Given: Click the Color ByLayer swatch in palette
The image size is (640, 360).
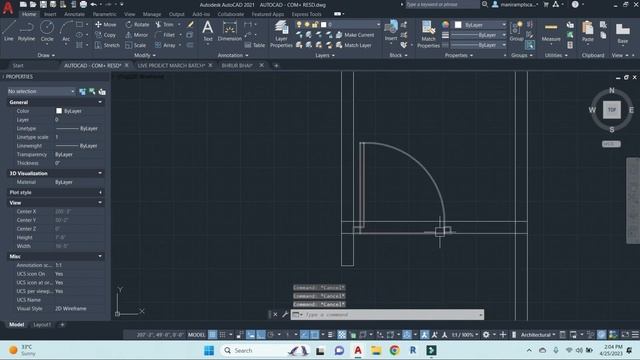Looking at the screenshot, I should tap(59, 111).
